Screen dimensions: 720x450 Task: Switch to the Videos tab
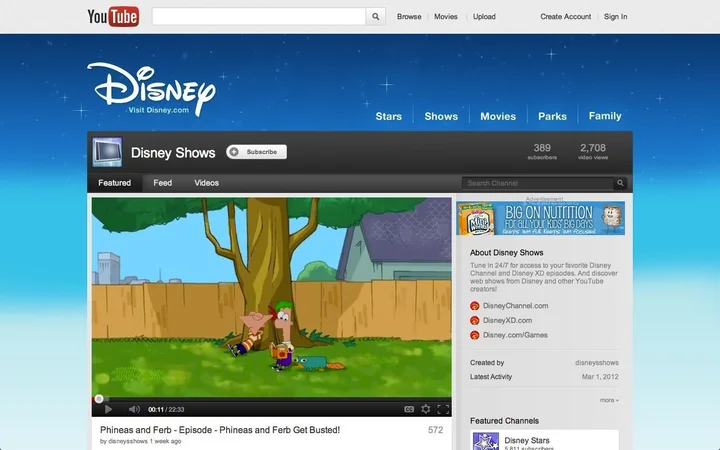[206, 183]
